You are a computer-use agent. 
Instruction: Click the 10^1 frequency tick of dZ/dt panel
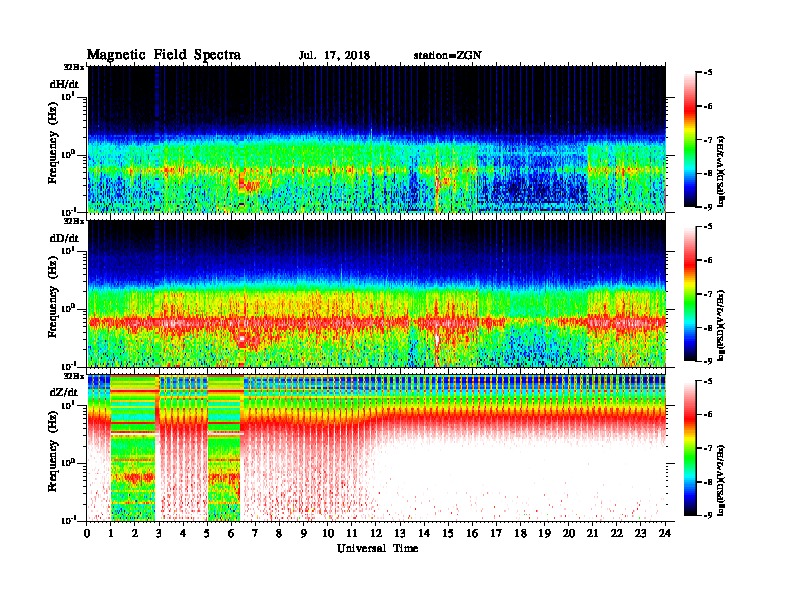[68, 405]
